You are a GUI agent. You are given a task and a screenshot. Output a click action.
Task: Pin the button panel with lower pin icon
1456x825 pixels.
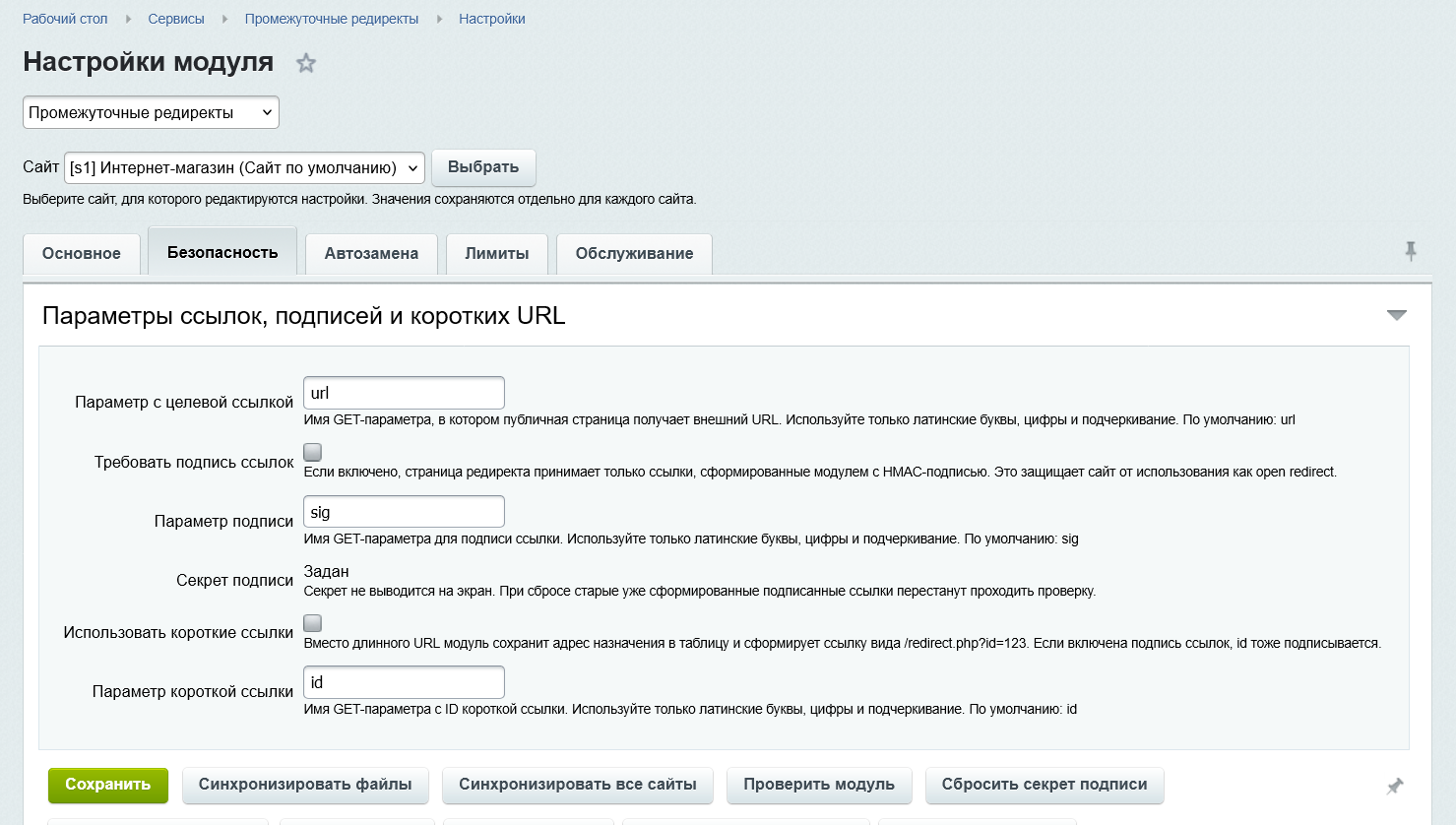pyautogui.click(x=1395, y=786)
